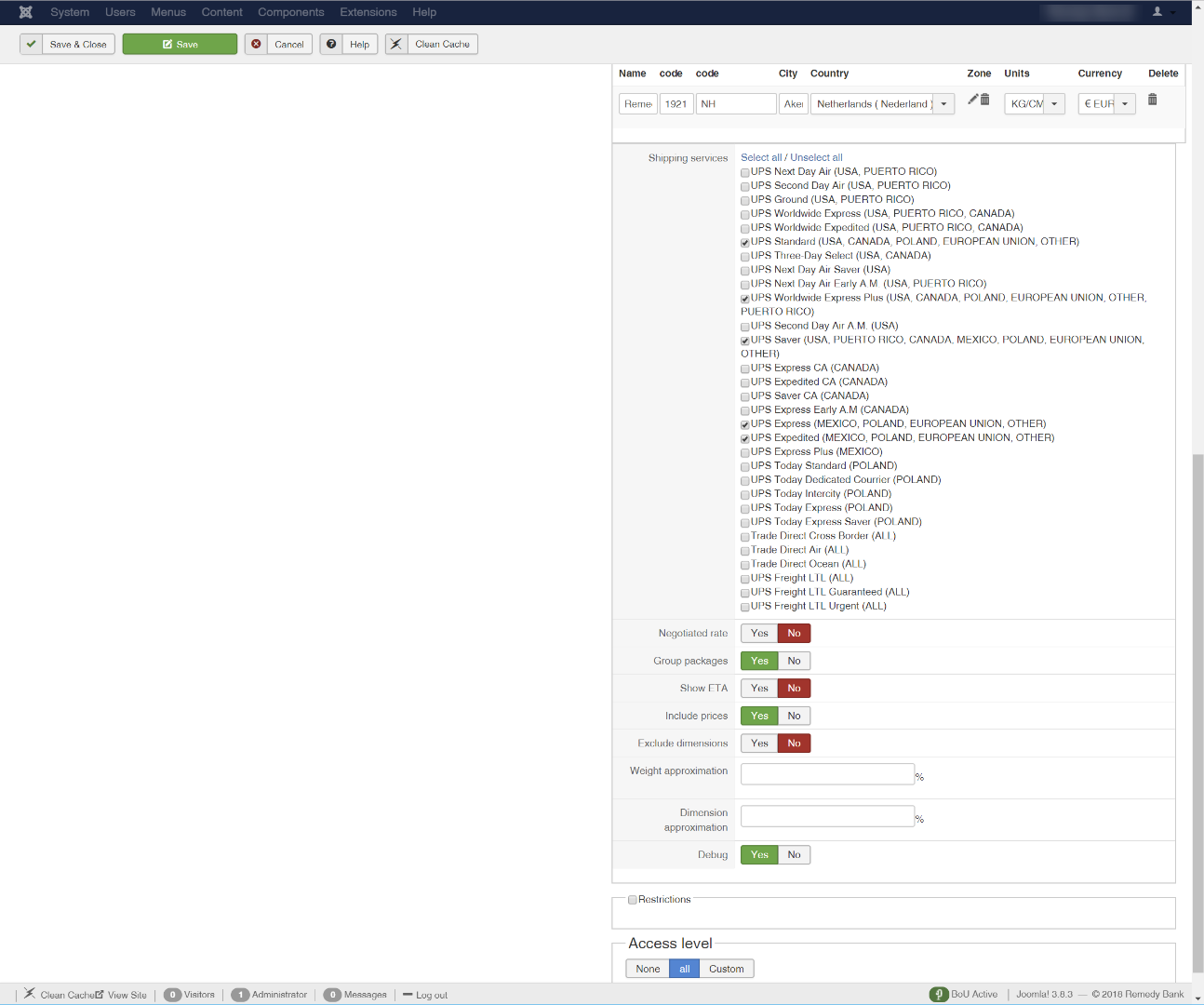Click the Help toolbar button

pyautogui.click(x=349, y=44)
